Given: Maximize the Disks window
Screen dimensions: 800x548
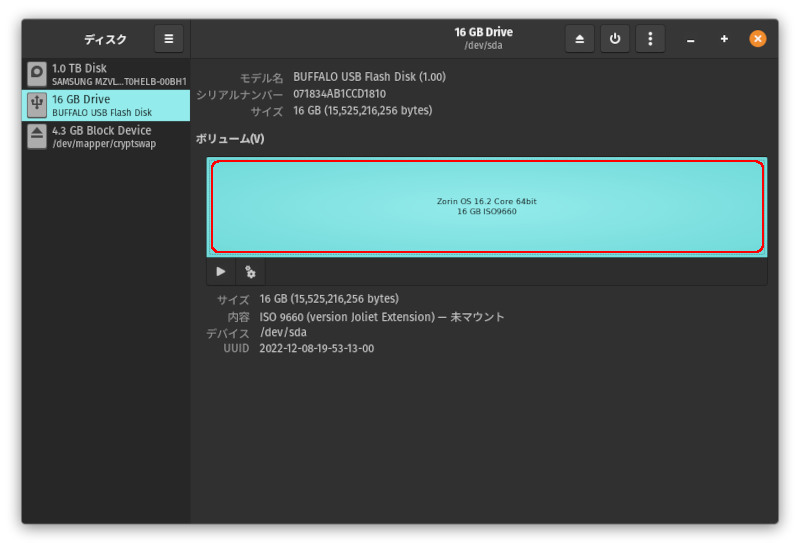Looking at the screenshot, I should pyautogui.click(x=724, y=39).
